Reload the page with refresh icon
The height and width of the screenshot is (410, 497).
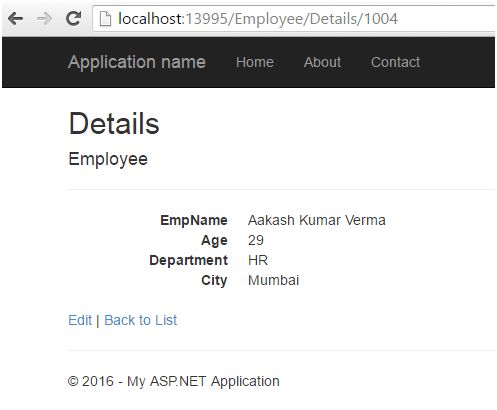pyautogui.click(x=73, y=18)
